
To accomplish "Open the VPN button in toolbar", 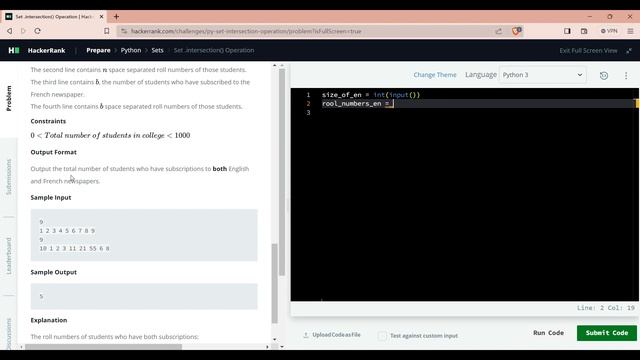I will click(x=609, y=31).
